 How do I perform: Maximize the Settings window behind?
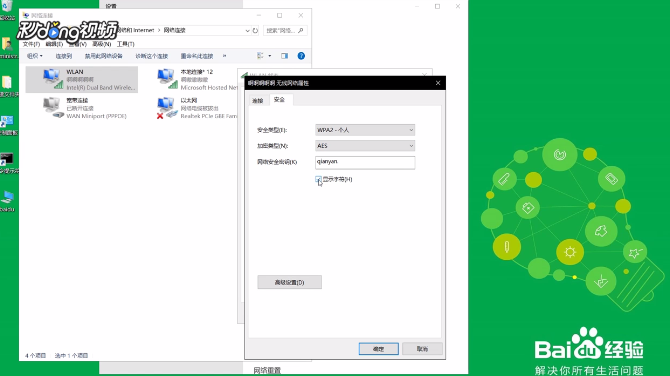438,6
